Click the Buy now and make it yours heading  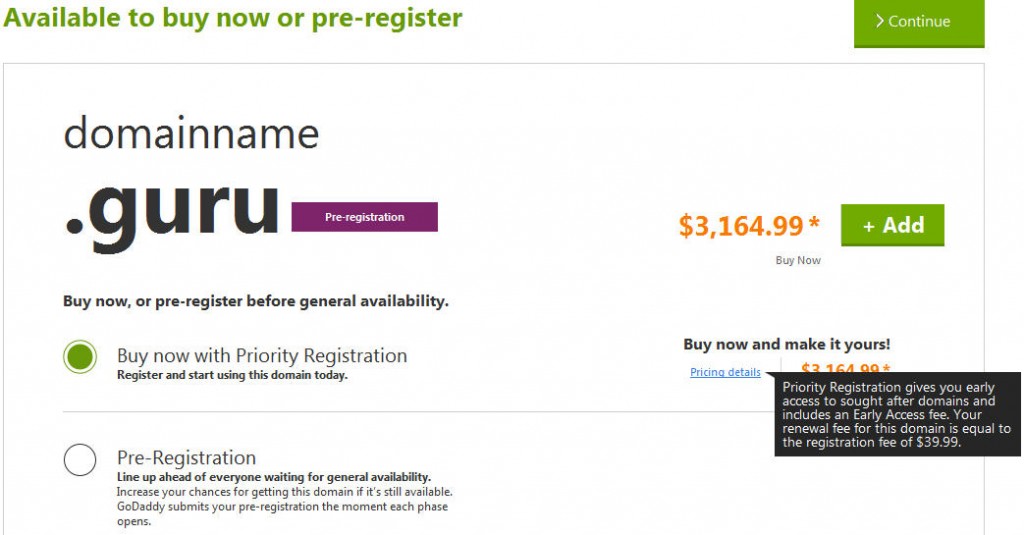(786, 344)
